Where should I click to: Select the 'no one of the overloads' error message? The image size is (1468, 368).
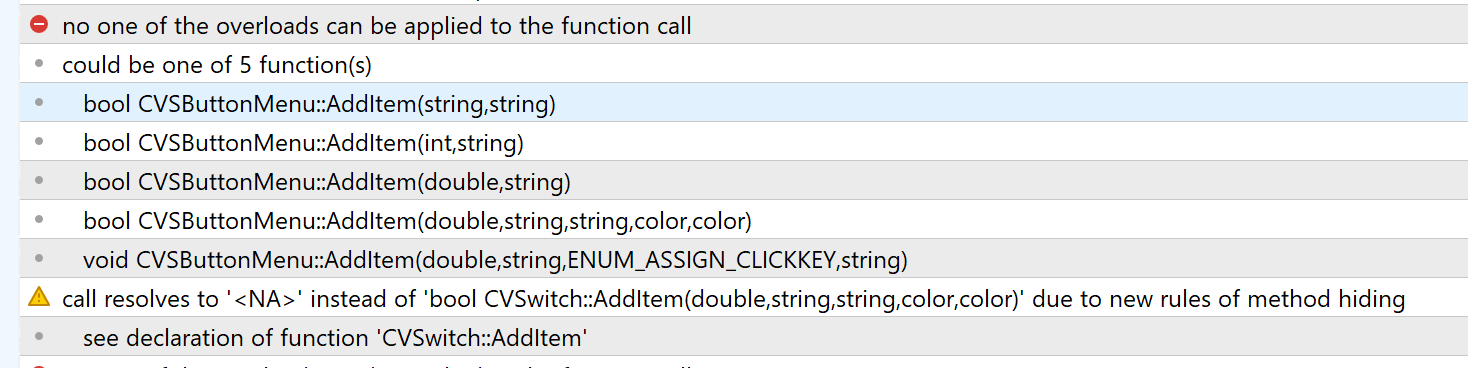[x=744, y=25]
